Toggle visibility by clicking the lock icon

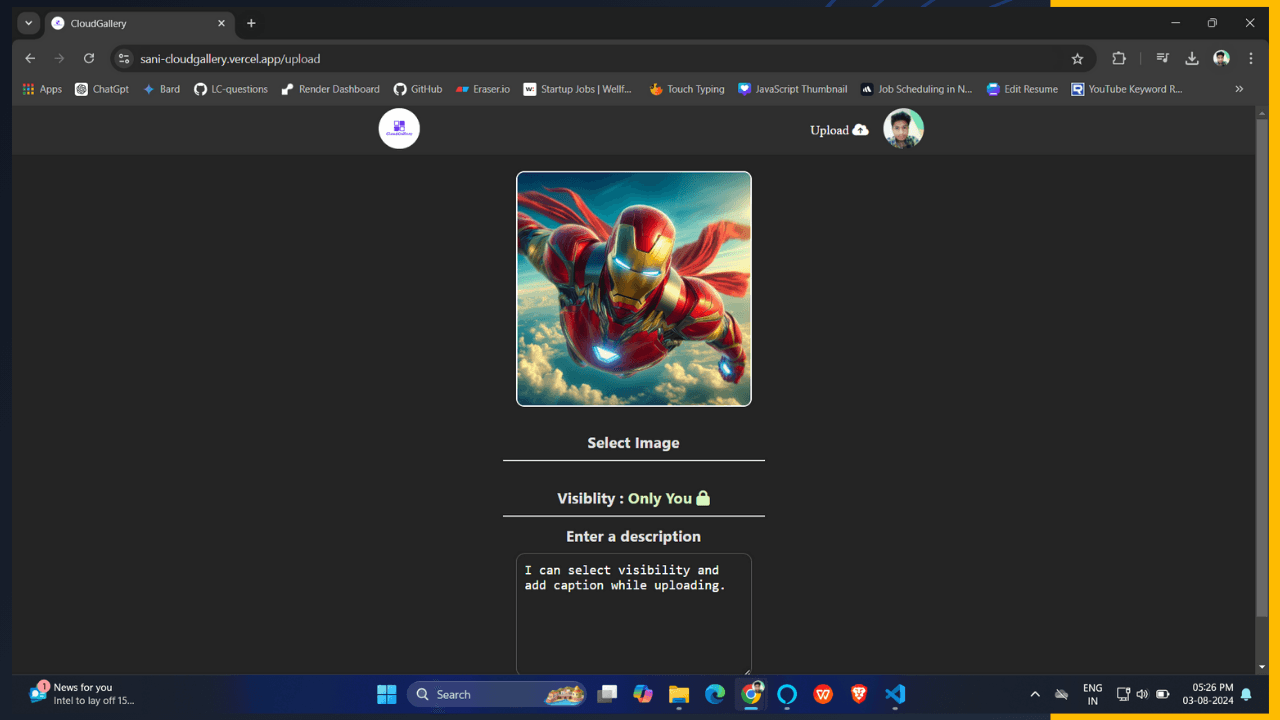(x=704, y=497)
